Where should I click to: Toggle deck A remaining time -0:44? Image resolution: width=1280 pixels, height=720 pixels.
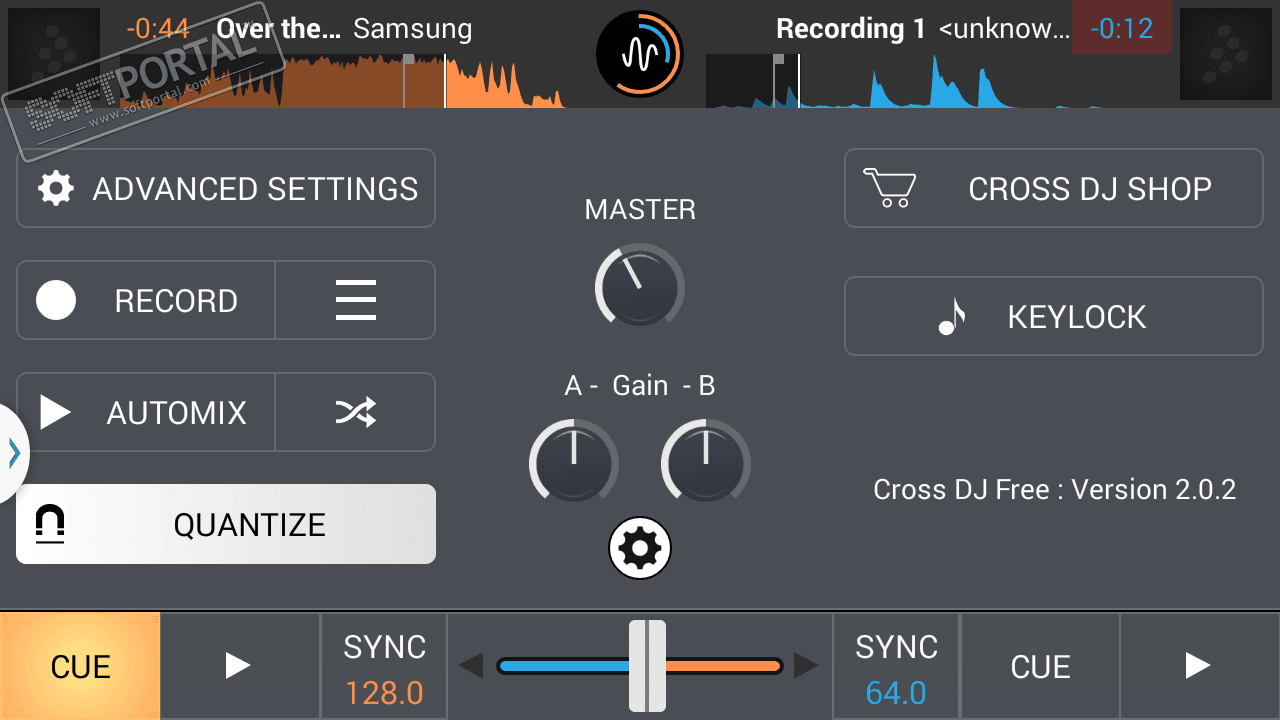point(158,28)
